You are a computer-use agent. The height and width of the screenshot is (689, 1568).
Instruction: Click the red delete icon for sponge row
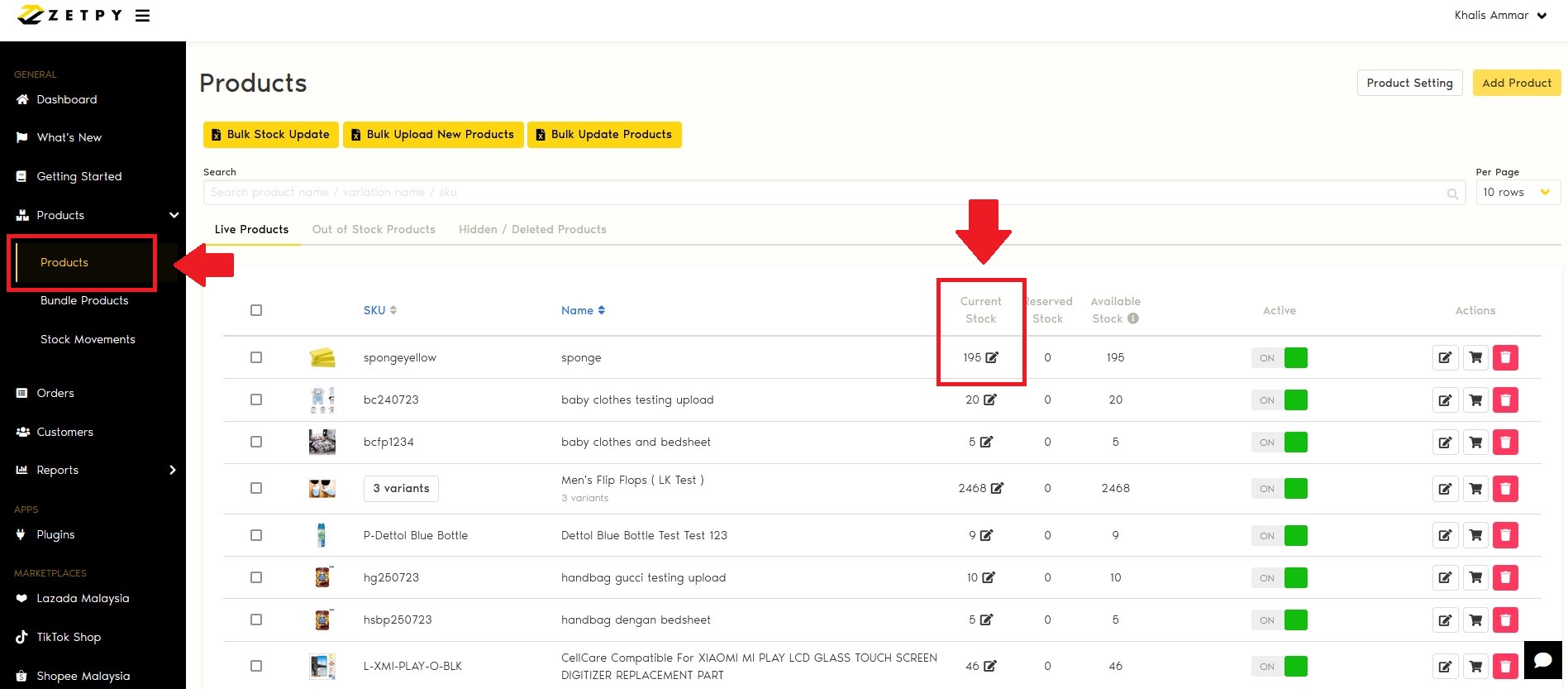1505,357
